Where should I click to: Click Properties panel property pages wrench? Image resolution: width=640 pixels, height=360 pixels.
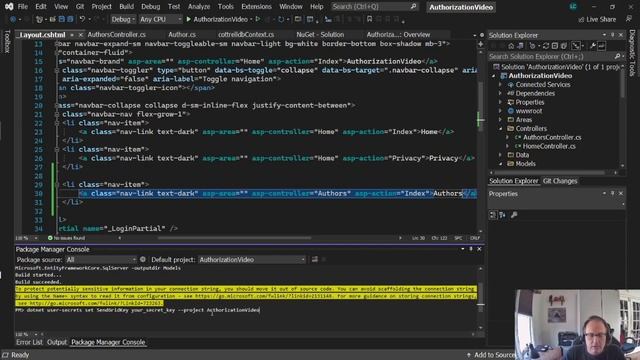514,215
